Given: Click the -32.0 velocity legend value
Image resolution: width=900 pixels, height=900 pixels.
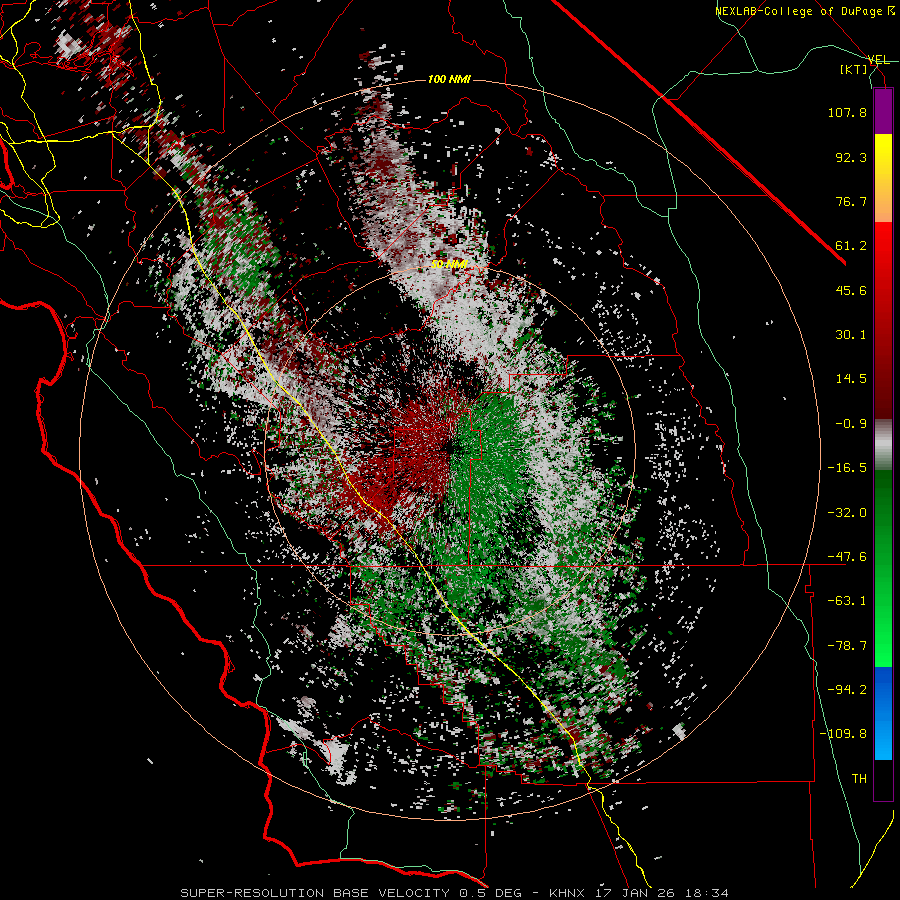Looking at the screenshot, I should tap(847, 513).
